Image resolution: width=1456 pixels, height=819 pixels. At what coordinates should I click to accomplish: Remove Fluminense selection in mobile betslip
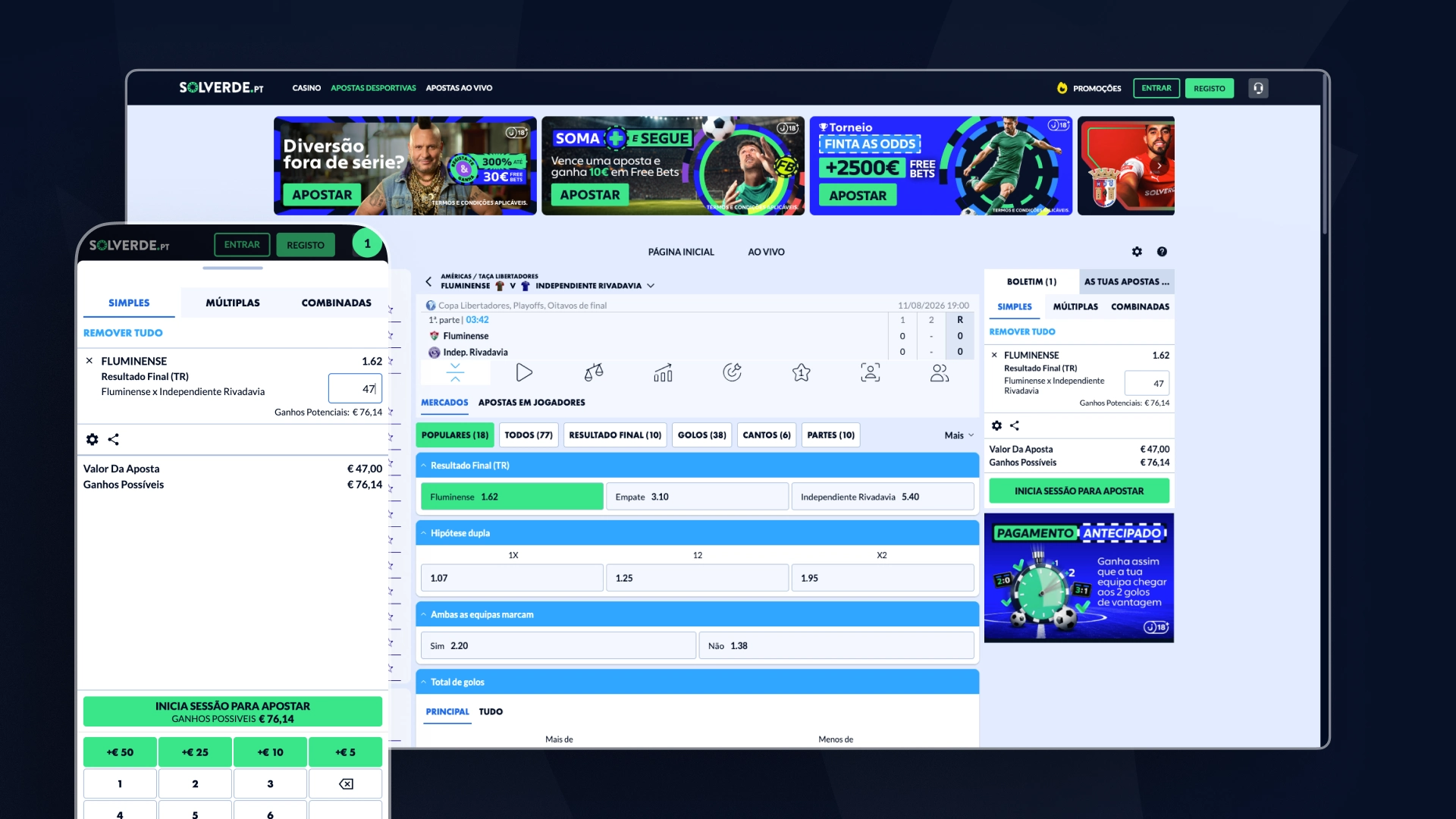click(89, 361)
